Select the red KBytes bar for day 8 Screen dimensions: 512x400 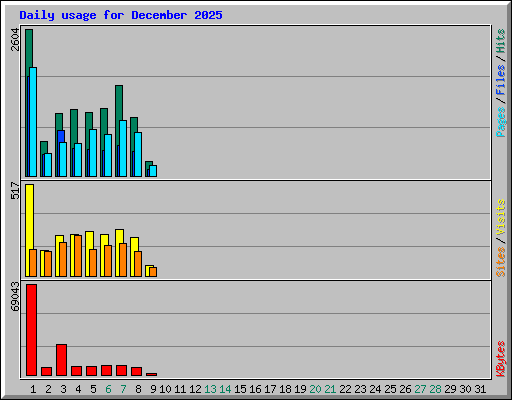coord(136,372)
